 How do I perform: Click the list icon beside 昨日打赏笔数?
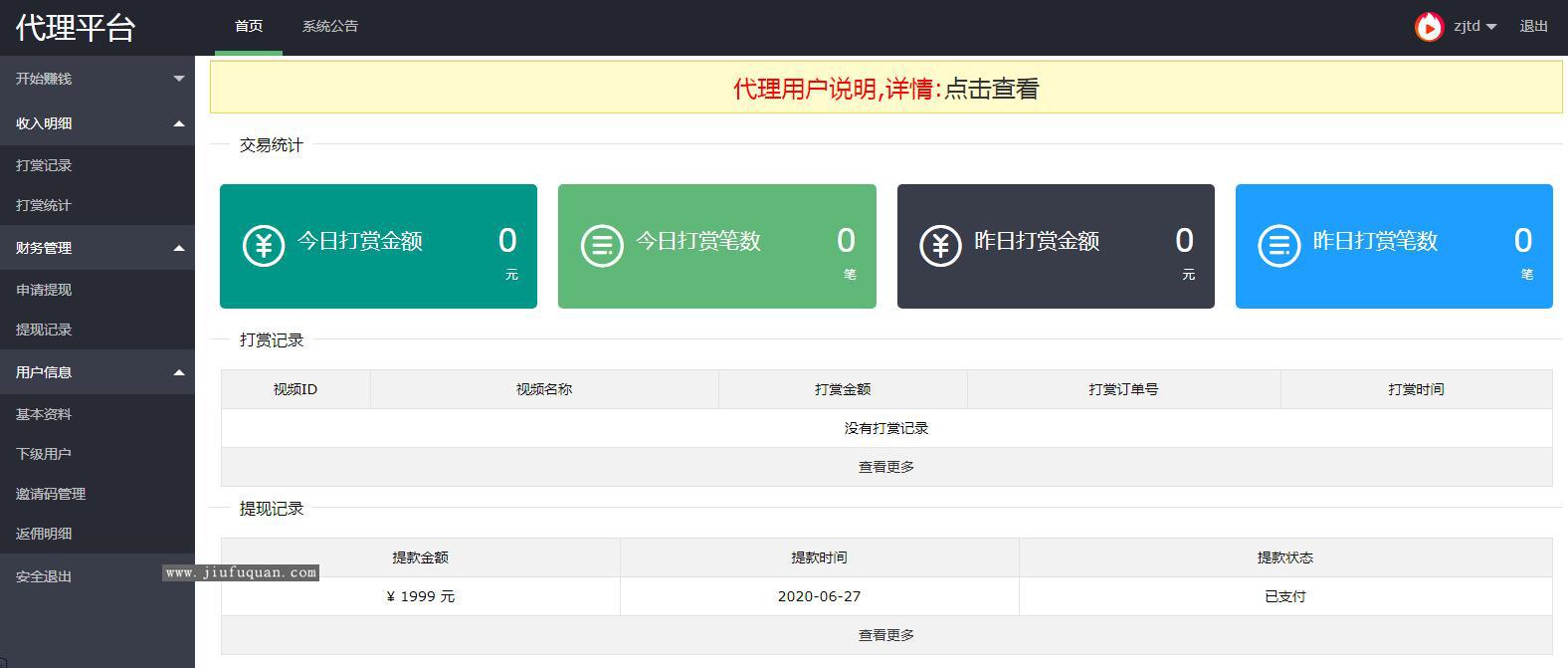(x=1278, y=244)
